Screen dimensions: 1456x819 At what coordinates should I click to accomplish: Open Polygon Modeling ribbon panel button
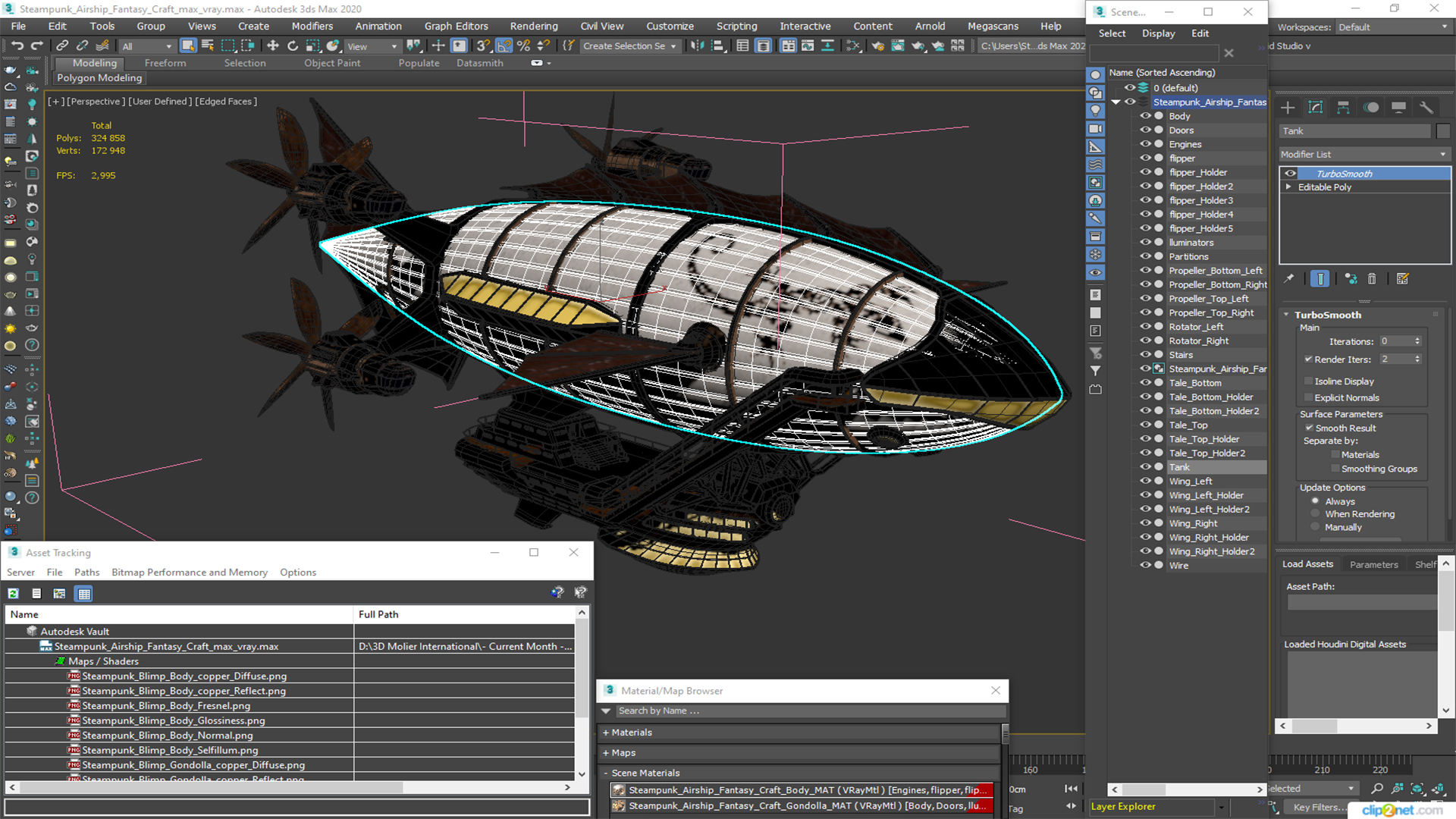[99, 78]
